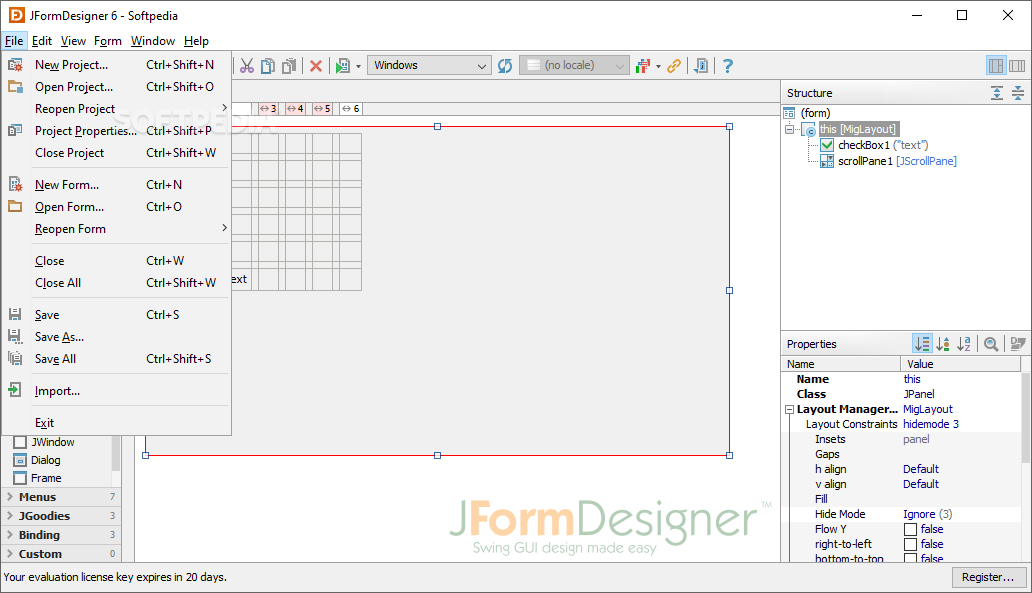Viewport: 1032px width, 593px height.
Task: Open the Windows look and feel combo box
Action: 429,65
